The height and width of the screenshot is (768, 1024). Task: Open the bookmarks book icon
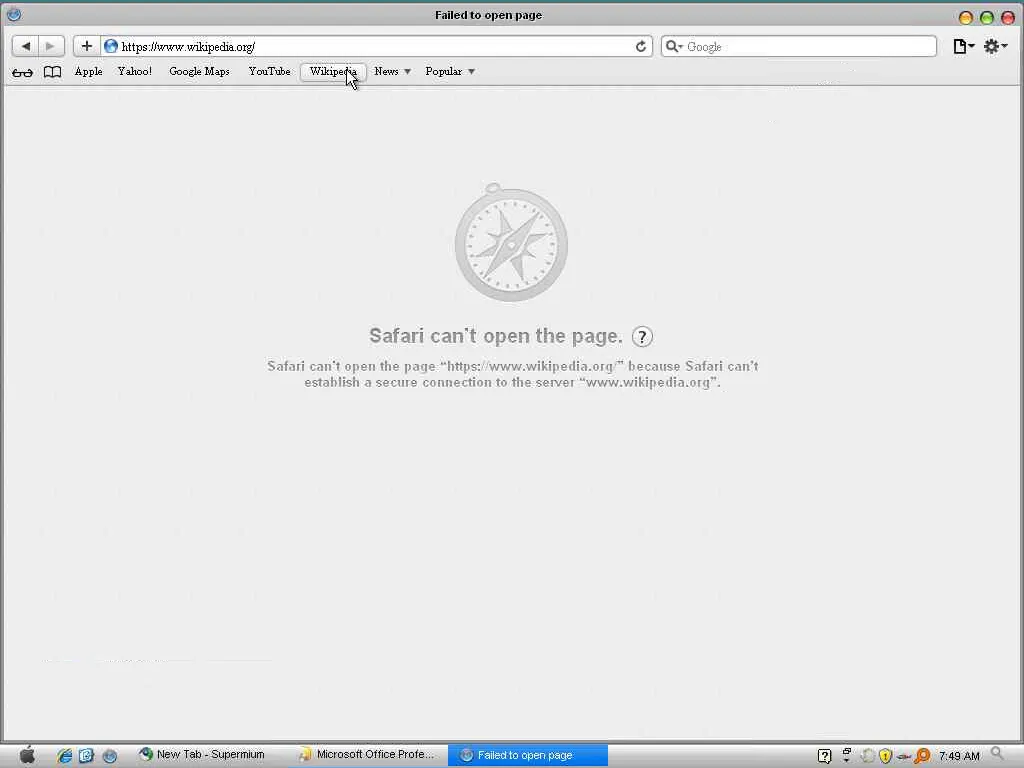52,72
